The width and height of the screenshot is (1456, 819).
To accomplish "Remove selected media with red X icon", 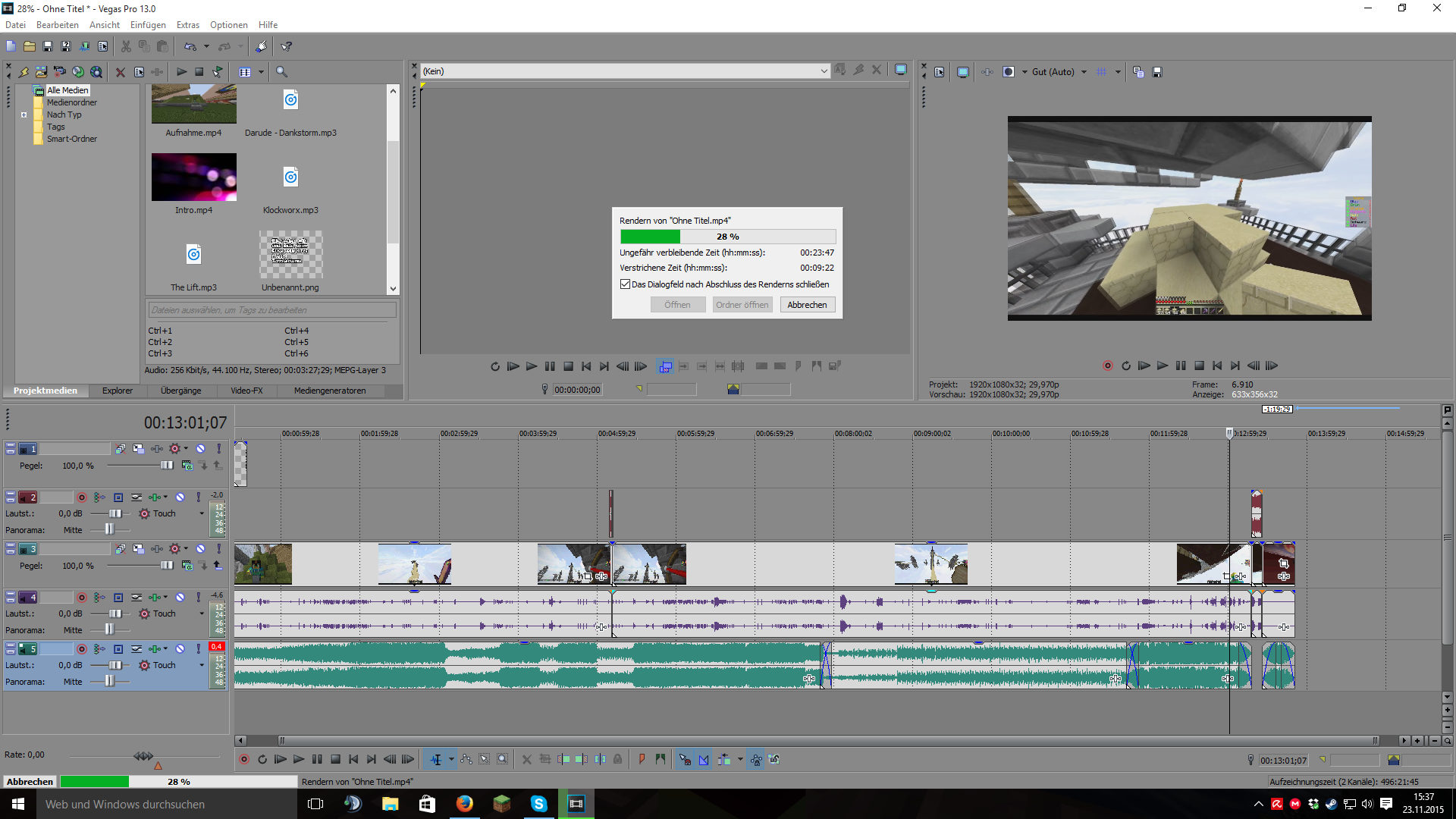I will (121, 72).
